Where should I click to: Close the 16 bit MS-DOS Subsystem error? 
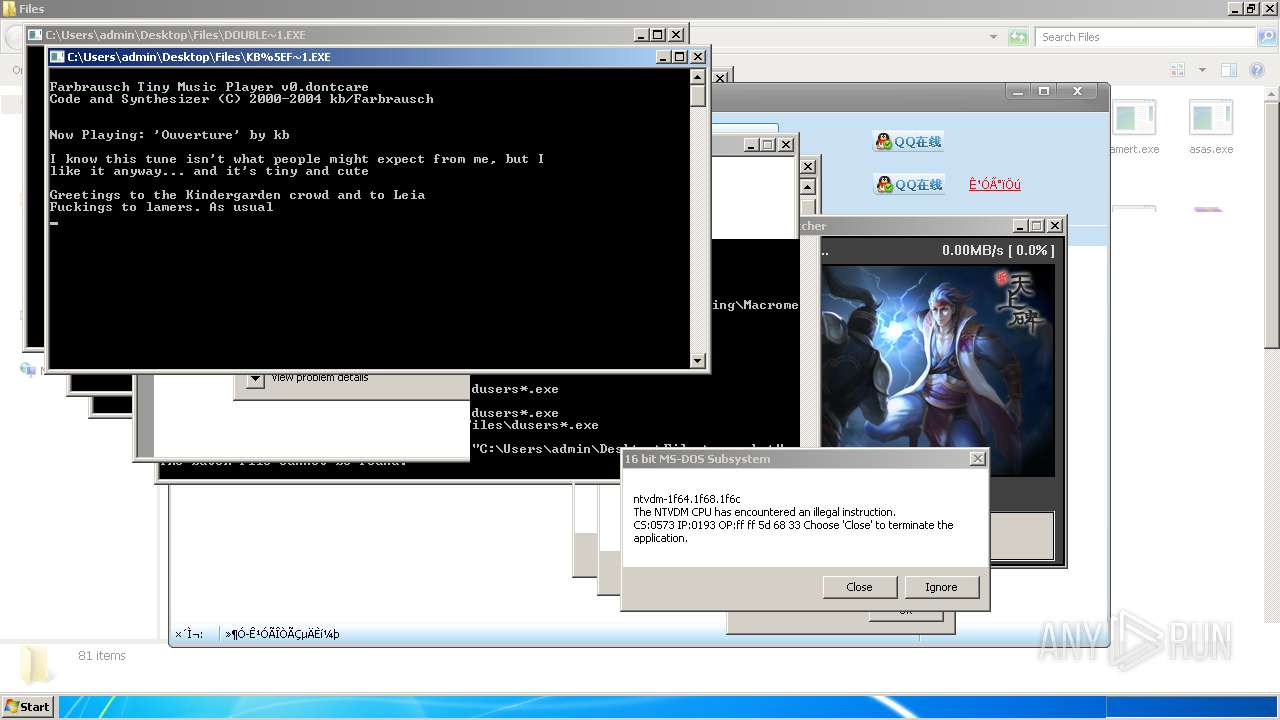pos(859,587)
